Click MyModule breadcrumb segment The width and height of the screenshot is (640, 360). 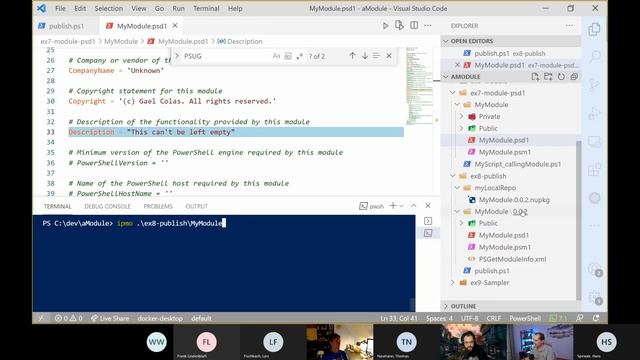tap(120, 41)
